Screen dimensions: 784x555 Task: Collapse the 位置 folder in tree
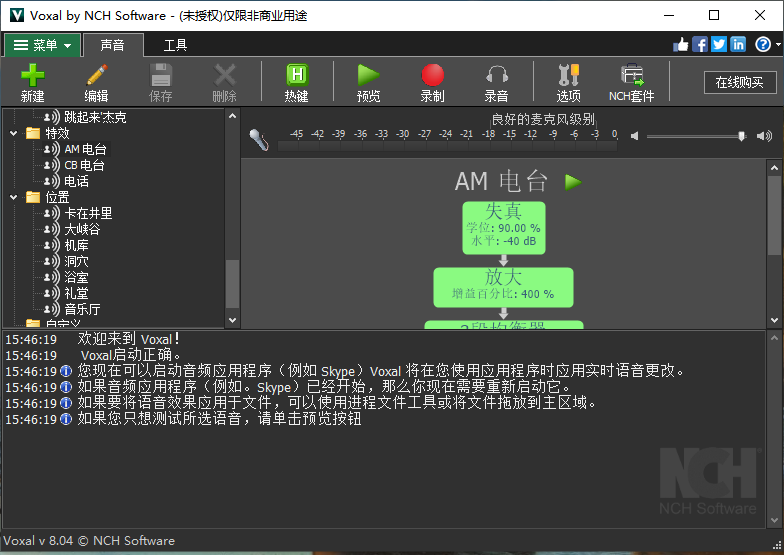click(x=14, y=197)
